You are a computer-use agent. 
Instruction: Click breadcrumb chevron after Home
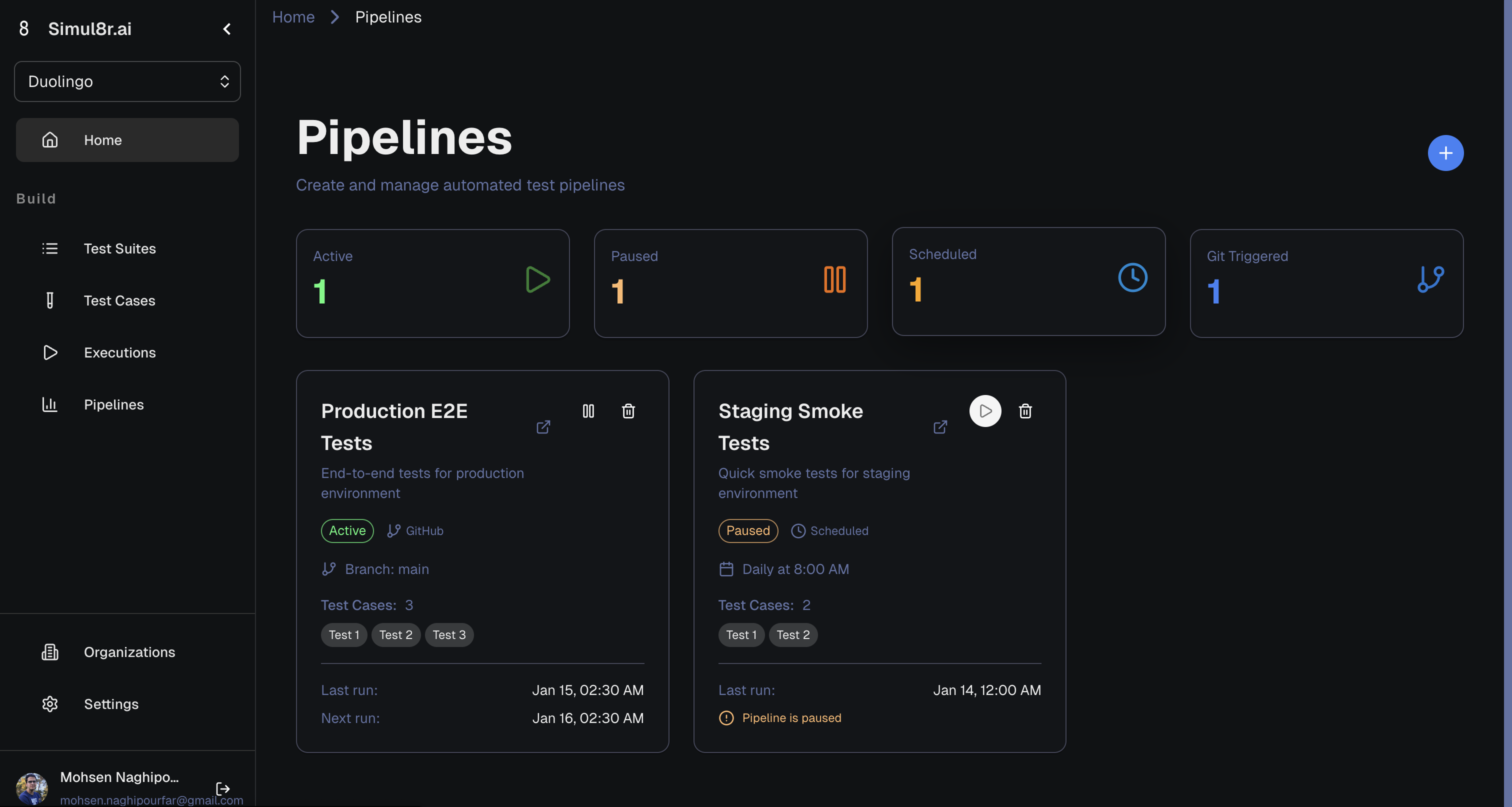(x=334, y=17)
